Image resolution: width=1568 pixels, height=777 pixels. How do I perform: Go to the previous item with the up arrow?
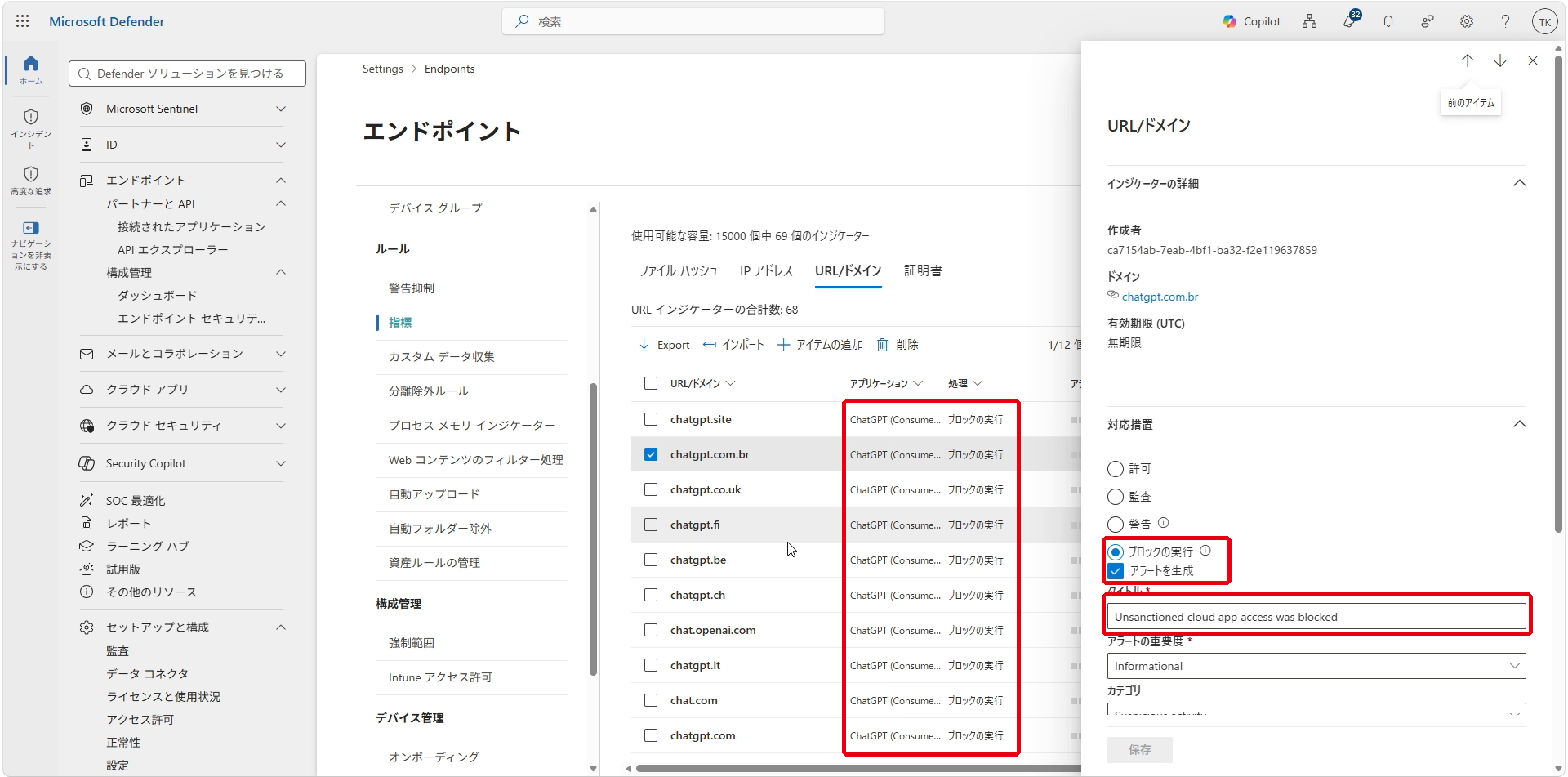coord(1468,60)
